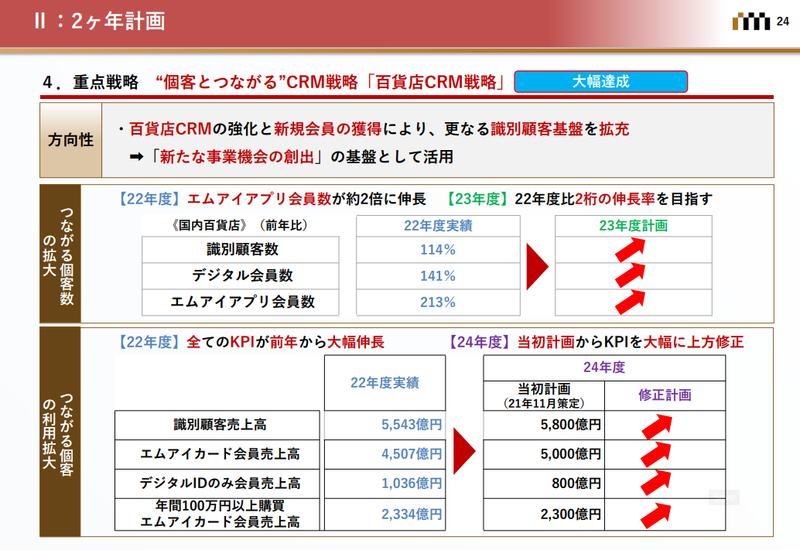Click the つながる個客の利用拡大 sidebar label
This screenshot has height=550, width=800.
60,432
